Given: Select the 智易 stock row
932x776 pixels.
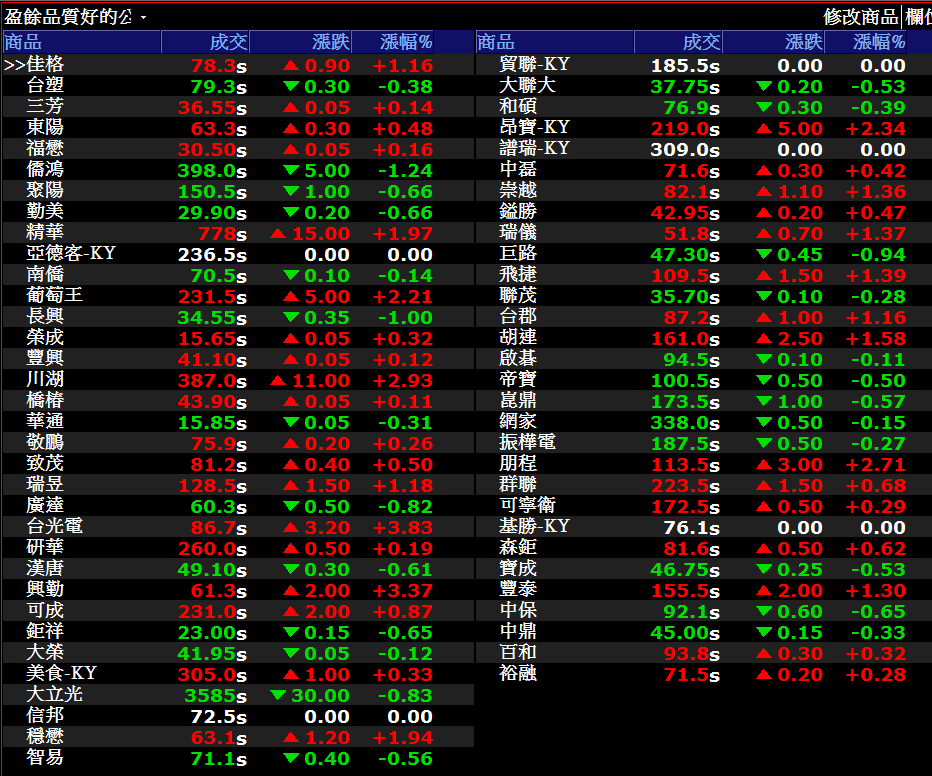Looking at the screenshot, I should [x=45, y=758].
